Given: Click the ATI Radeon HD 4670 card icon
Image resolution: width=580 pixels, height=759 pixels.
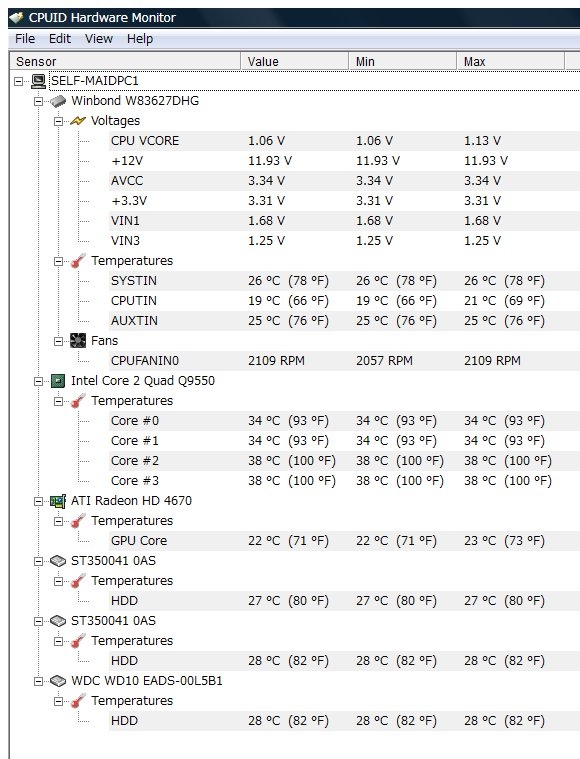Looking at the screenshot, I should 58,501.
